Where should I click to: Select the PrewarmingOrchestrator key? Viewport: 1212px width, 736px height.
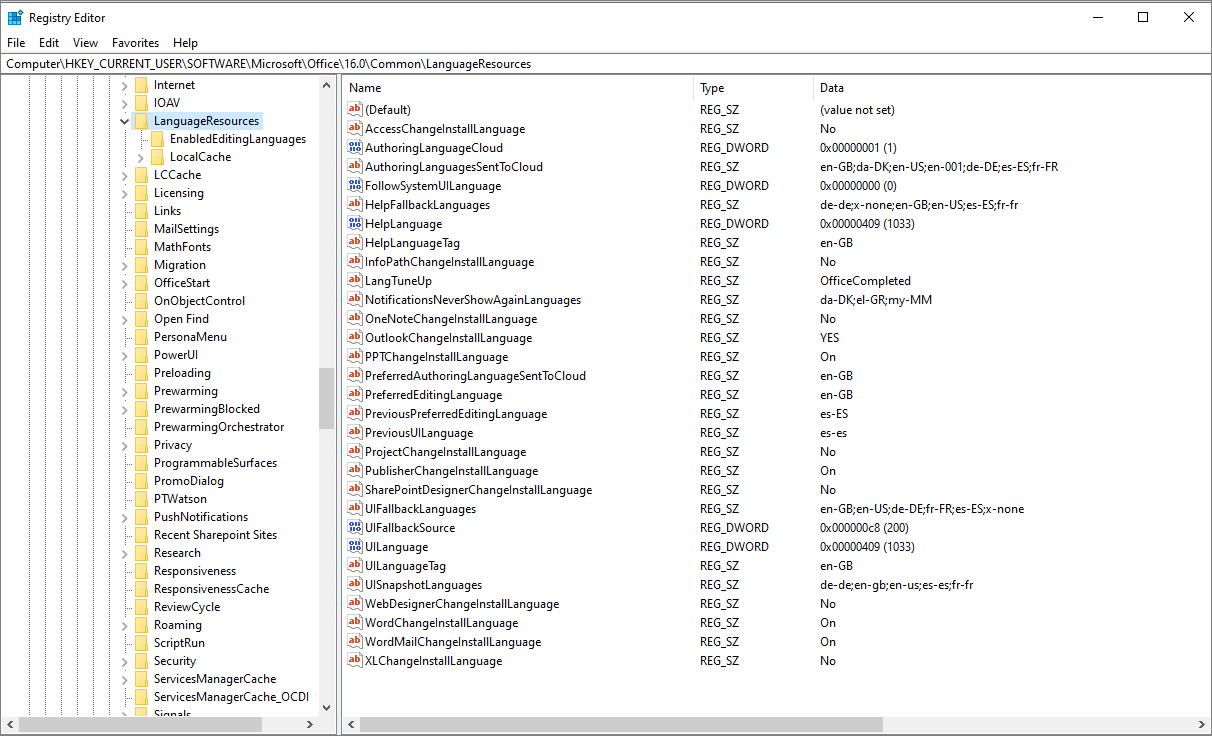[x=219, y=427]
